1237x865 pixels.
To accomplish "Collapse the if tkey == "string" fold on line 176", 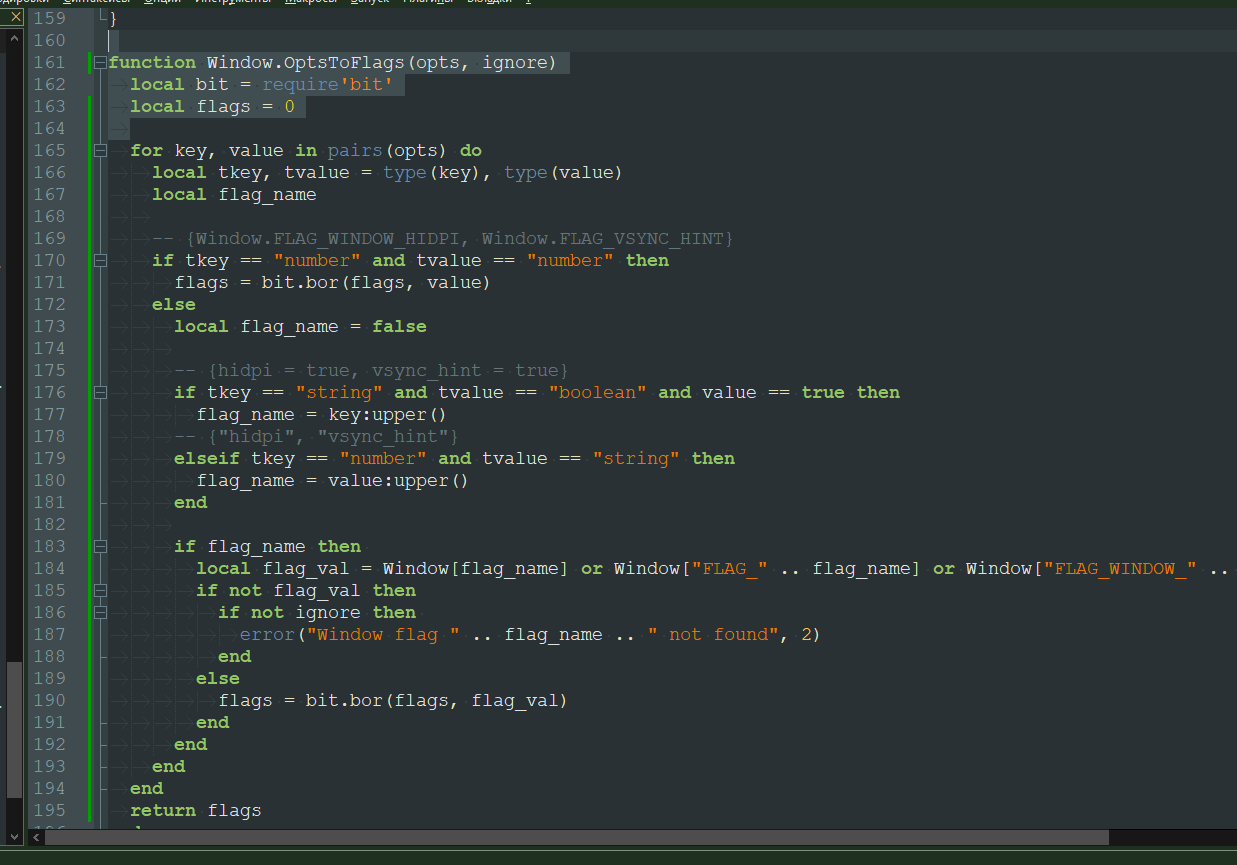I will click(100, 392).
